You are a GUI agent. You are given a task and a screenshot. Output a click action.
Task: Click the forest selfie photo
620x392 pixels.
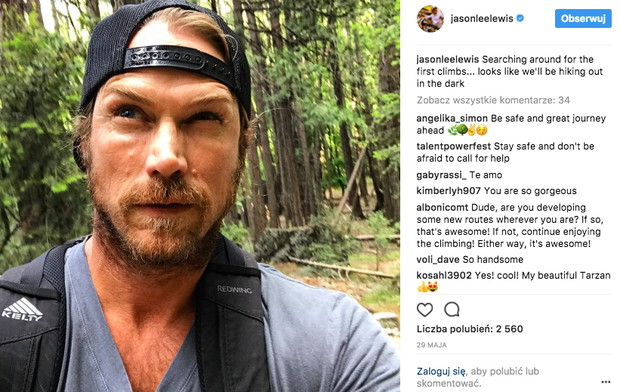click(200, 196)
